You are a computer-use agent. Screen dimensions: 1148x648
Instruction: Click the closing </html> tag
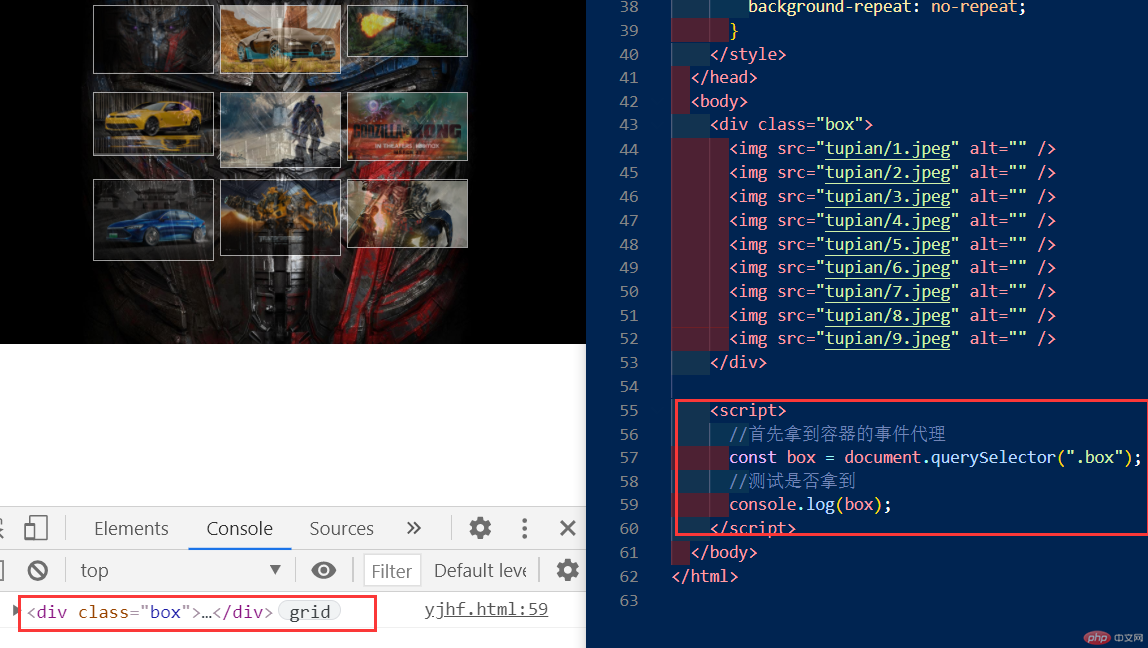coord(705,576)
